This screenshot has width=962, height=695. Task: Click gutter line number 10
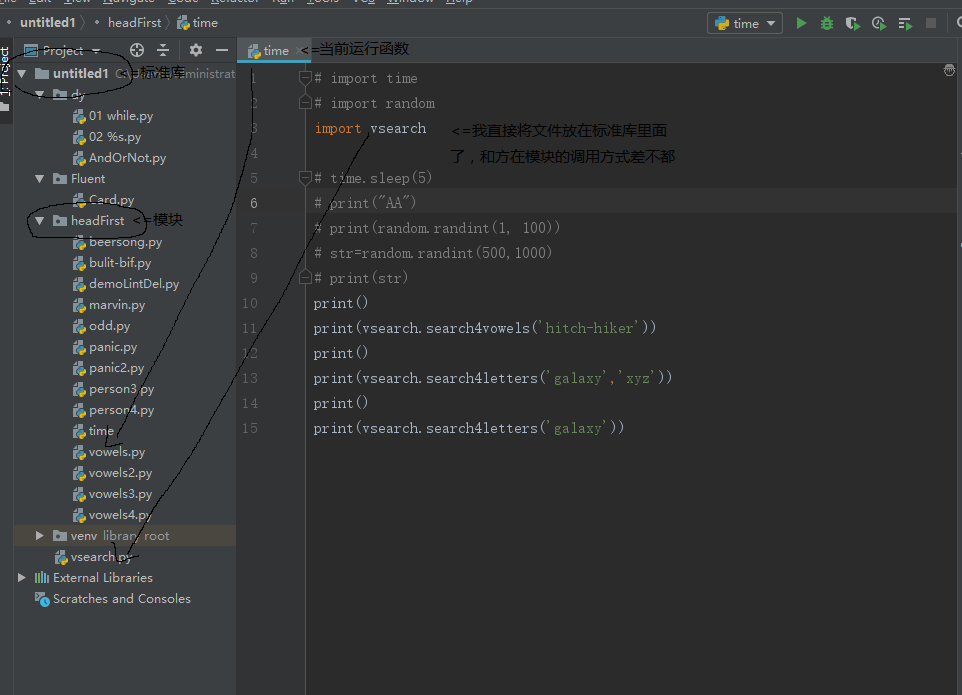click(x=250, y=303)
